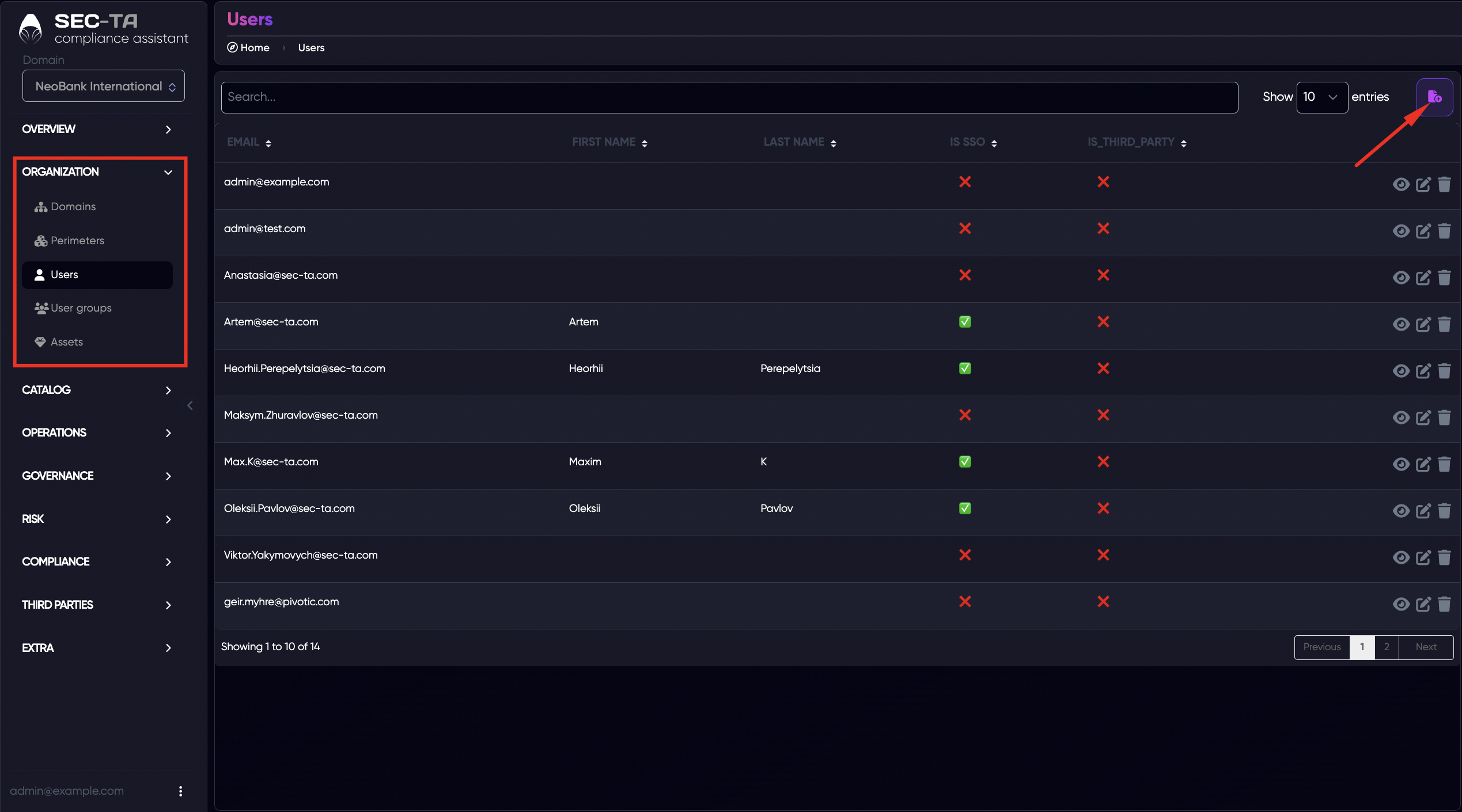Edit the admin@example.com user
This screenshot has height=812, width=1462.
(1423, 184)
